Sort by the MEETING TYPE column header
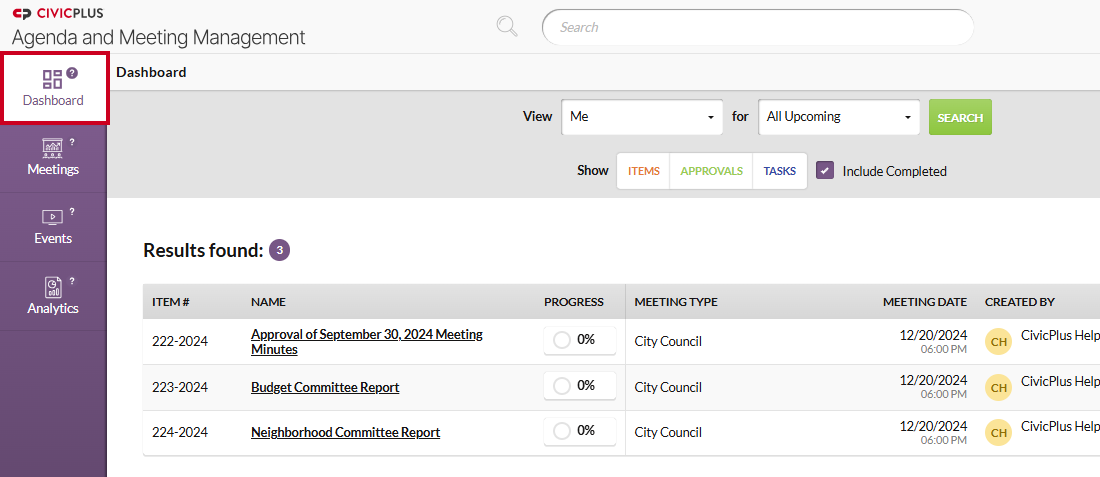This screenshot has height=477, width=1100. tap(676, 302)
